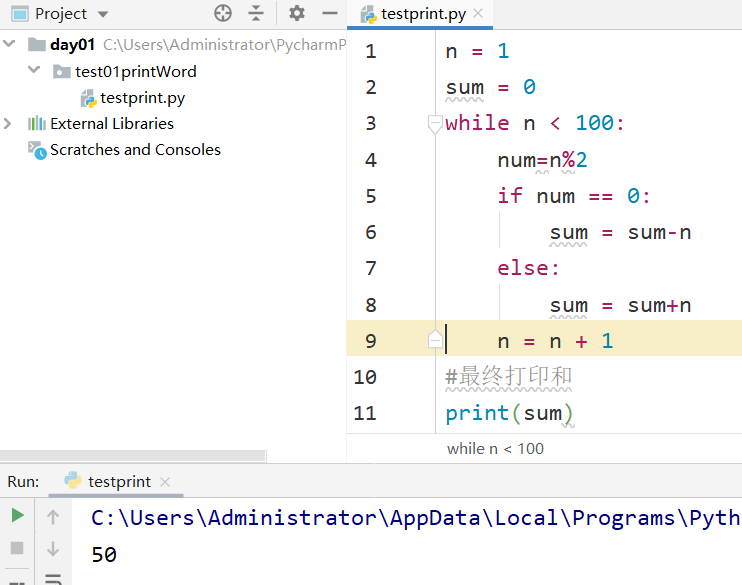This screenshot has width=742, height=585.
Task: Click 'num=n%2' on line 4
Action: [542, 160]
